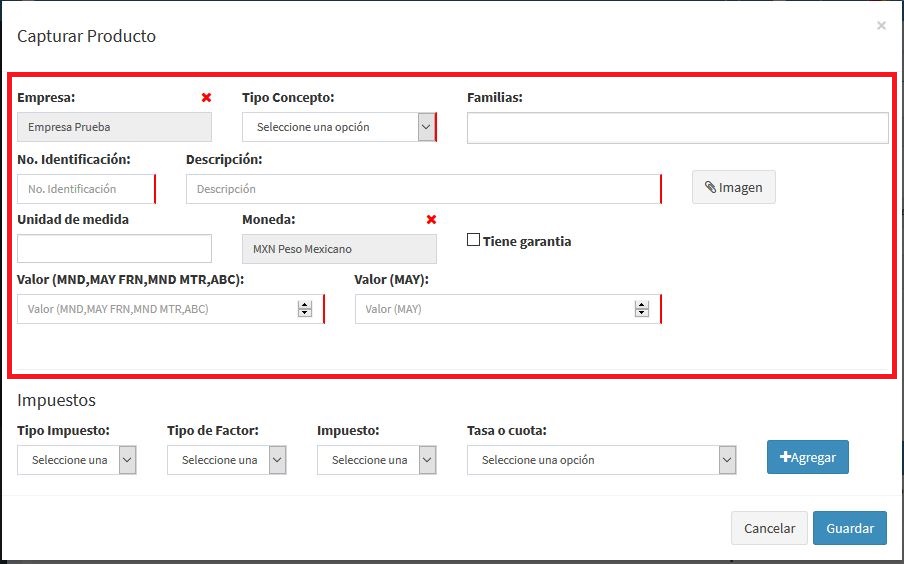Expand the Impuesto dropdown

[x=376, y=460]
